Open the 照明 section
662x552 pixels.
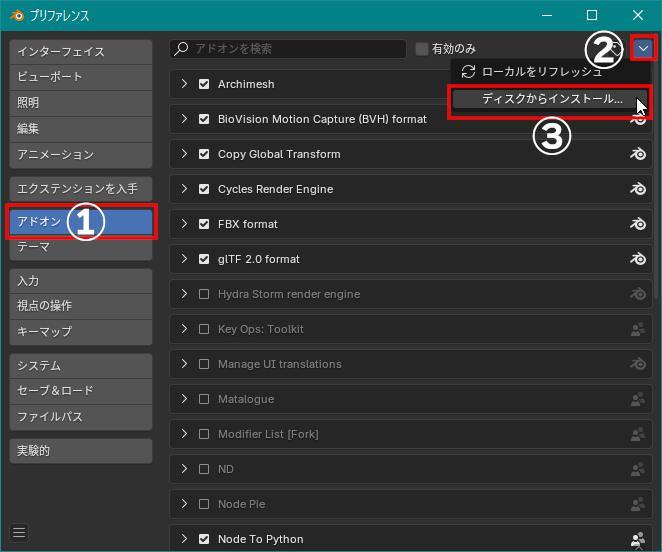click(81, 103)
